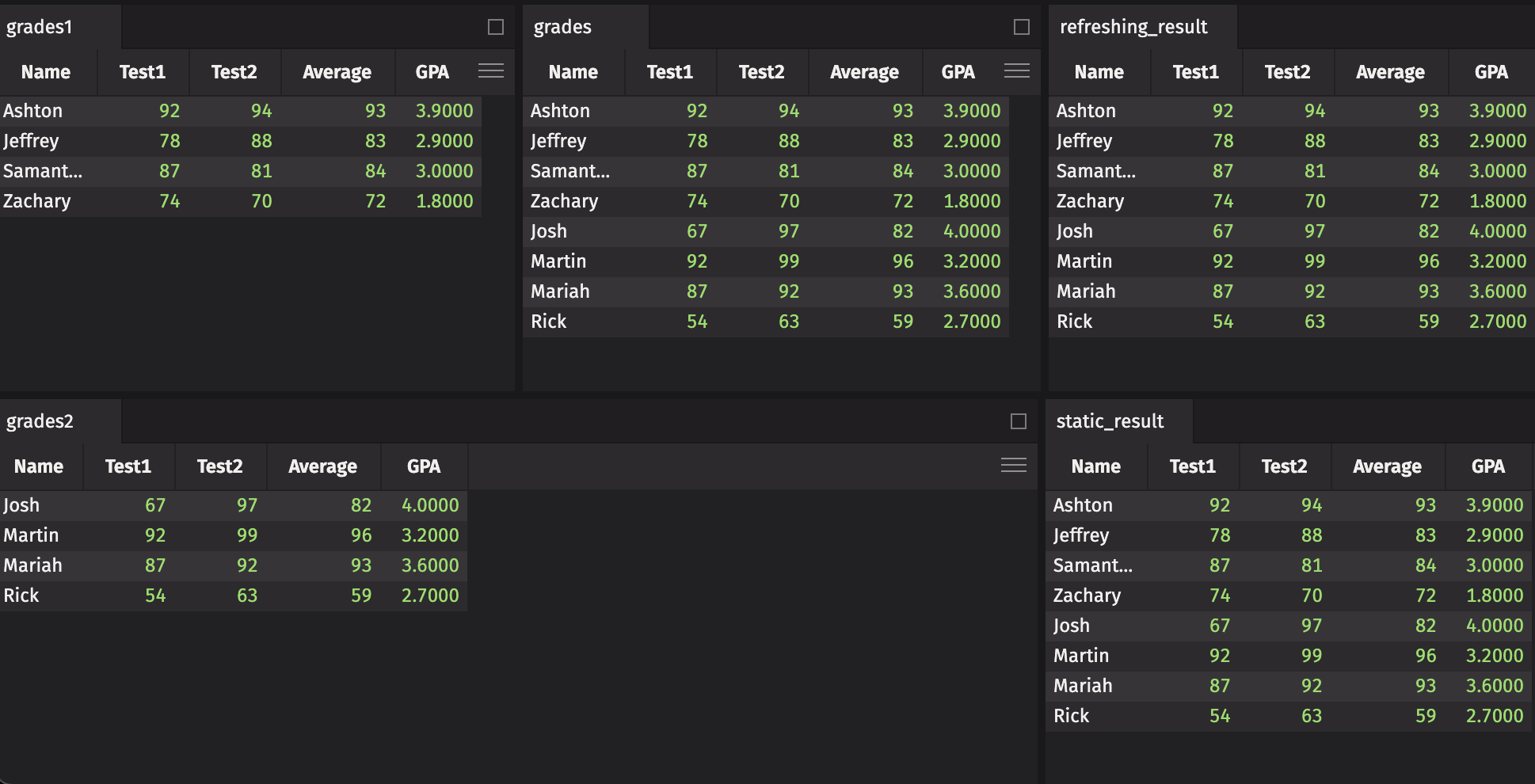Open the grades1 table options hamburger menu
Screen dimensions: 1535x784
coord(491,71)
